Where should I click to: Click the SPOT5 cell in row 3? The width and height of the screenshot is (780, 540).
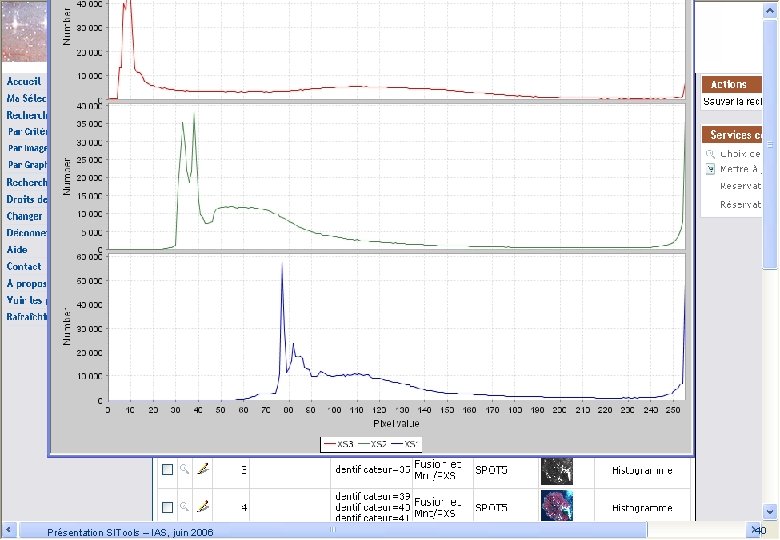pyautogui.click(x=491, y=470)
